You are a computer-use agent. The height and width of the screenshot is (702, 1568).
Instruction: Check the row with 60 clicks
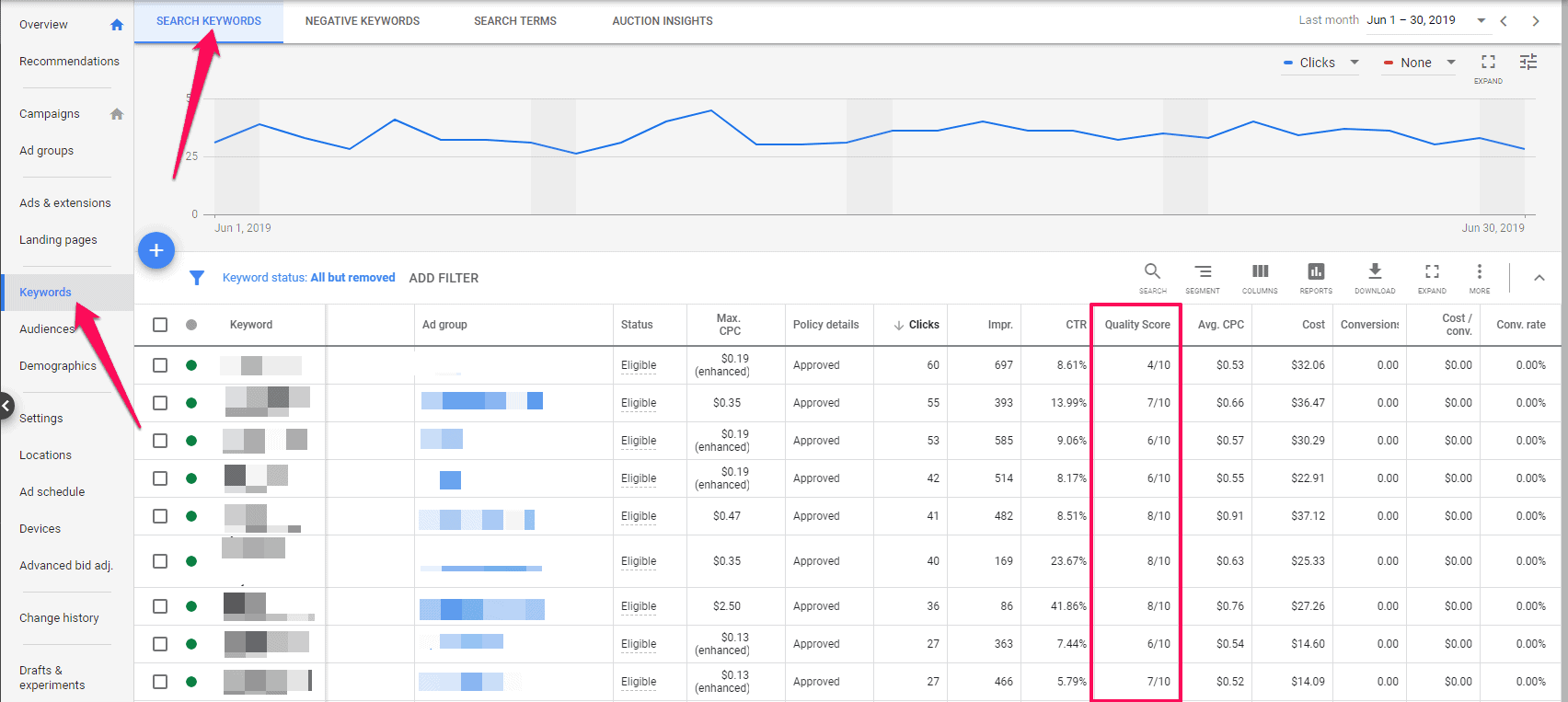[160, 365]
